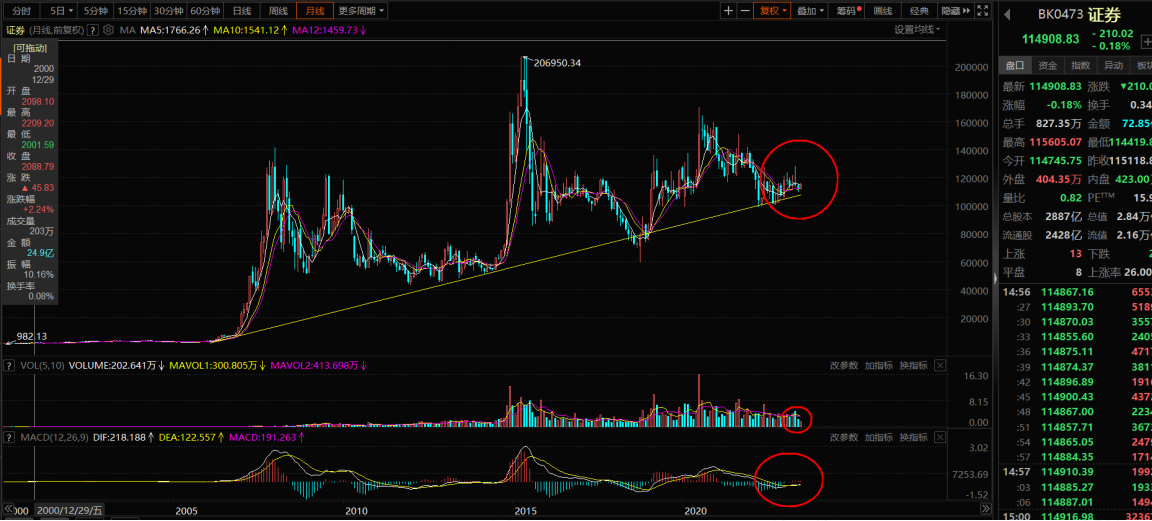Toggle 筹码 chip distribution view
The width and height of the screenshot is (1152, 521).
847,10
